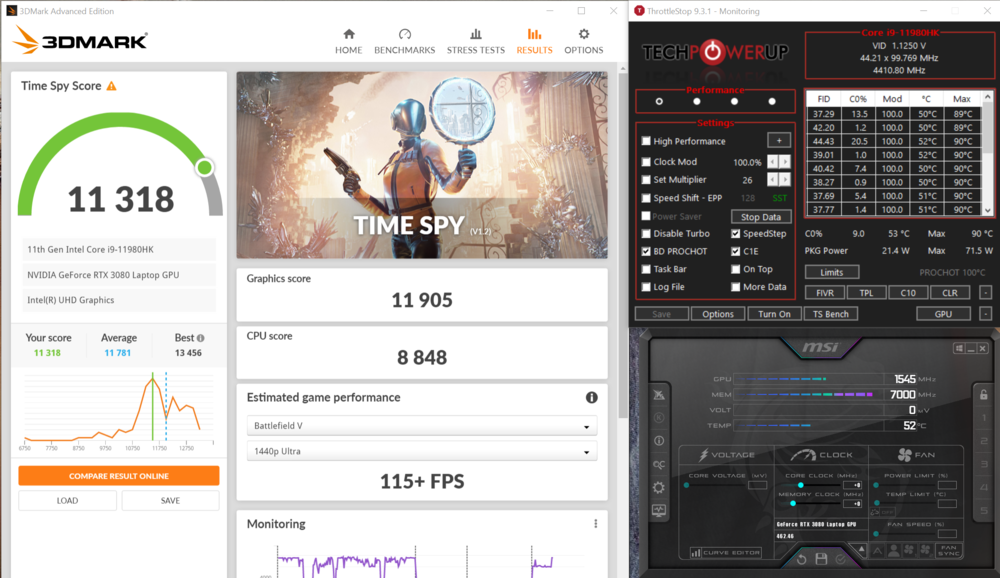Open estimated game performance info icon
The height and width of the screenshot is (578, 1000).
pos(591,398)
